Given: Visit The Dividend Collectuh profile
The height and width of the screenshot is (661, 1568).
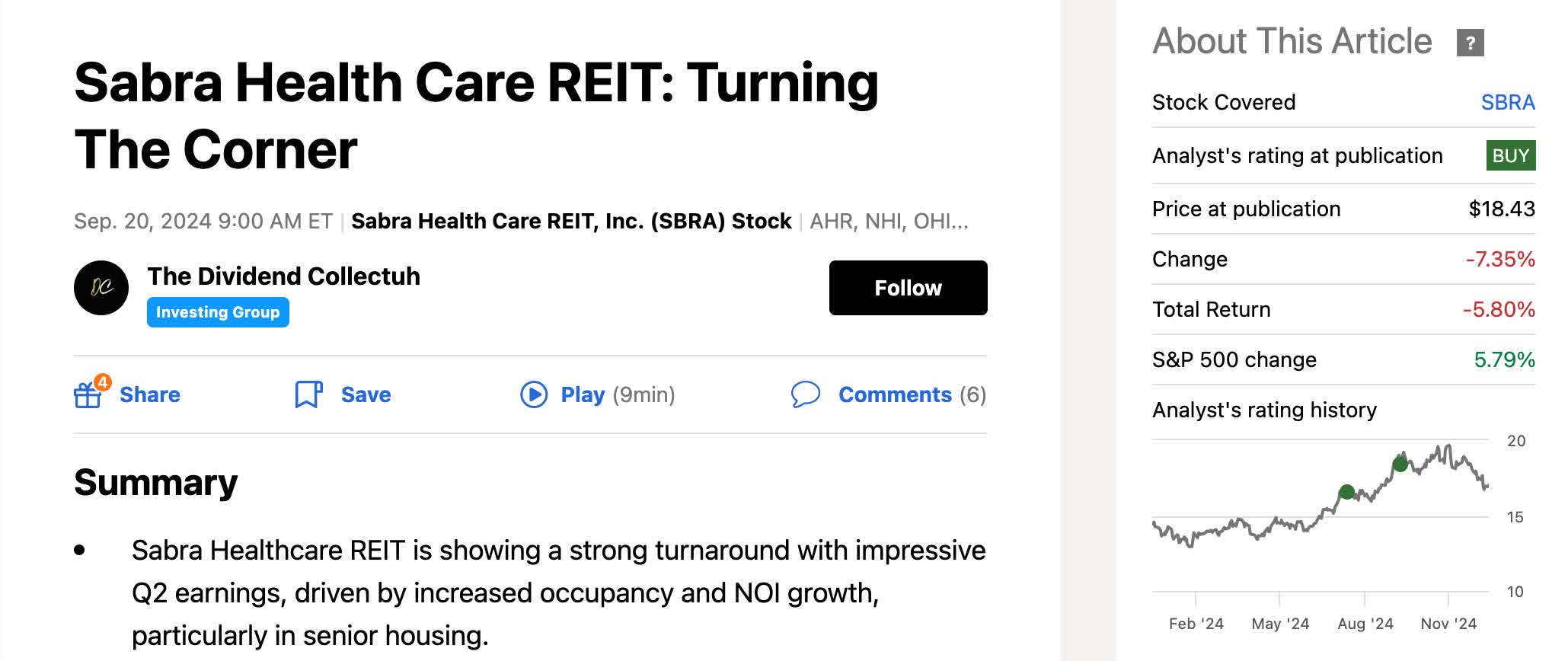Looking at the screenshot, I should point(283,276).
